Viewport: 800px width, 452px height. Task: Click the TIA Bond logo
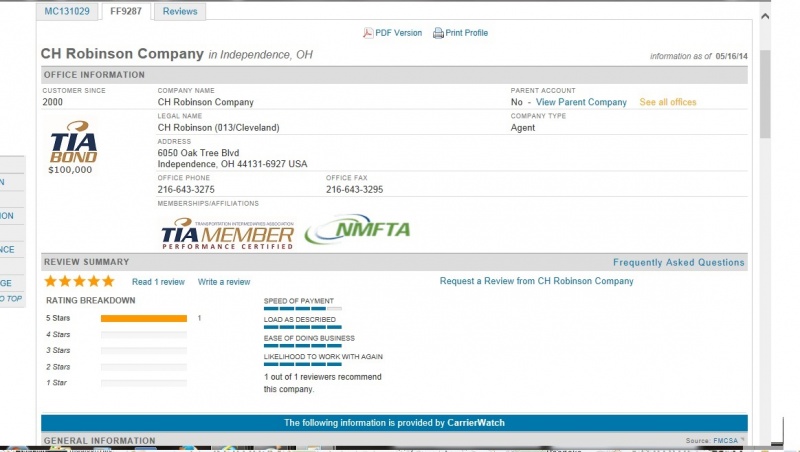coord(73,142)
